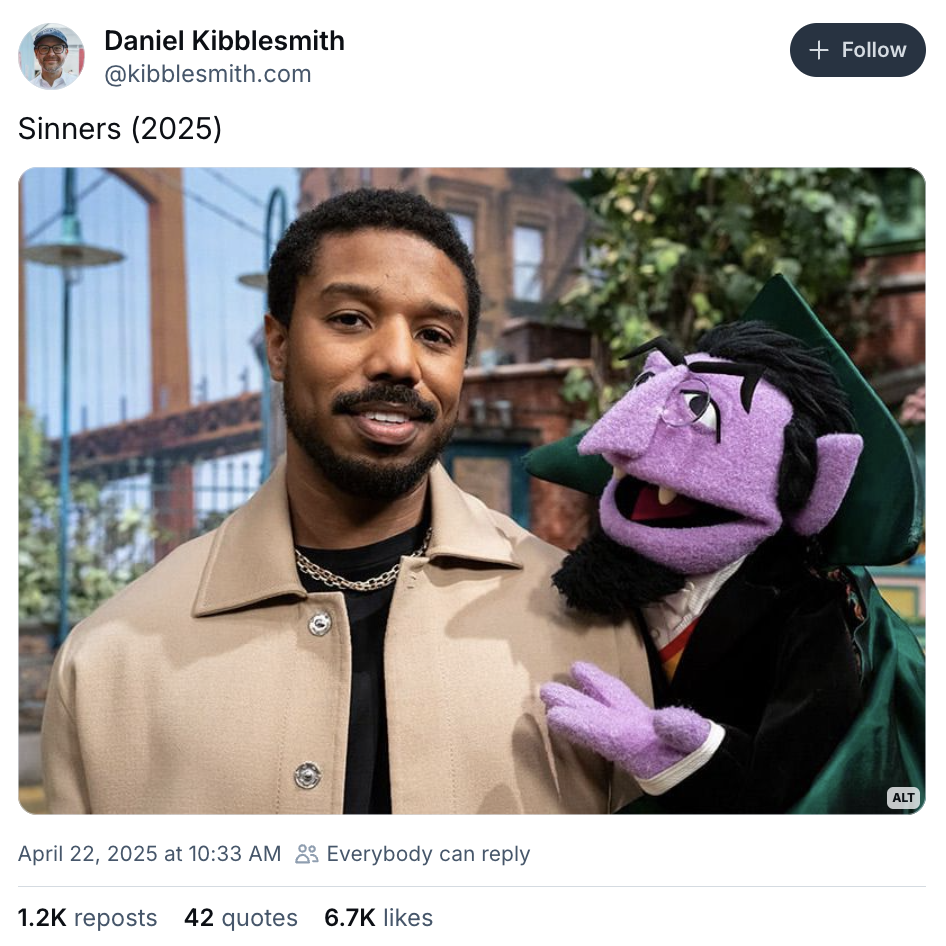The width and height of the screenshot is (946, 946).
Task: Open the Daniel Kibblesmith display name link
Action: pyautogui.click(x=224, y=41)
